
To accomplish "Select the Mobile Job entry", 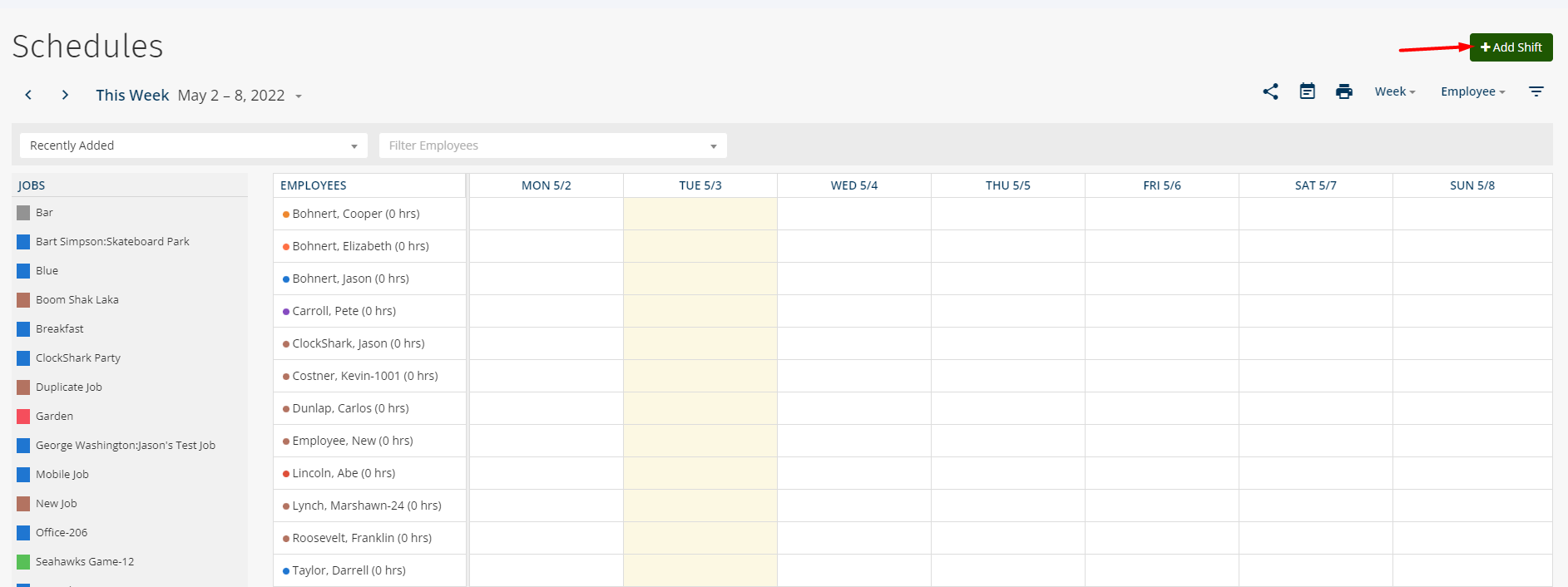I will (x=62, y=475).
